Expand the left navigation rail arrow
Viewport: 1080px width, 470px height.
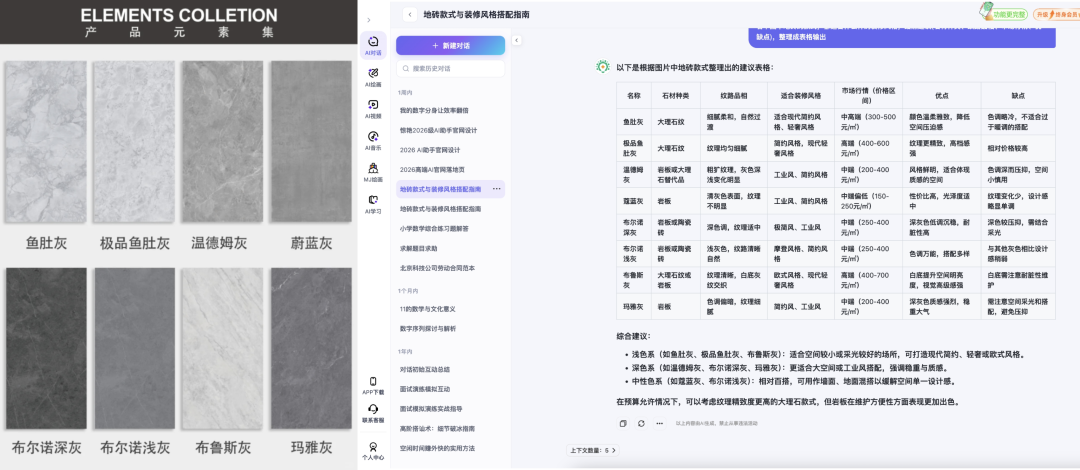[368, 21]
